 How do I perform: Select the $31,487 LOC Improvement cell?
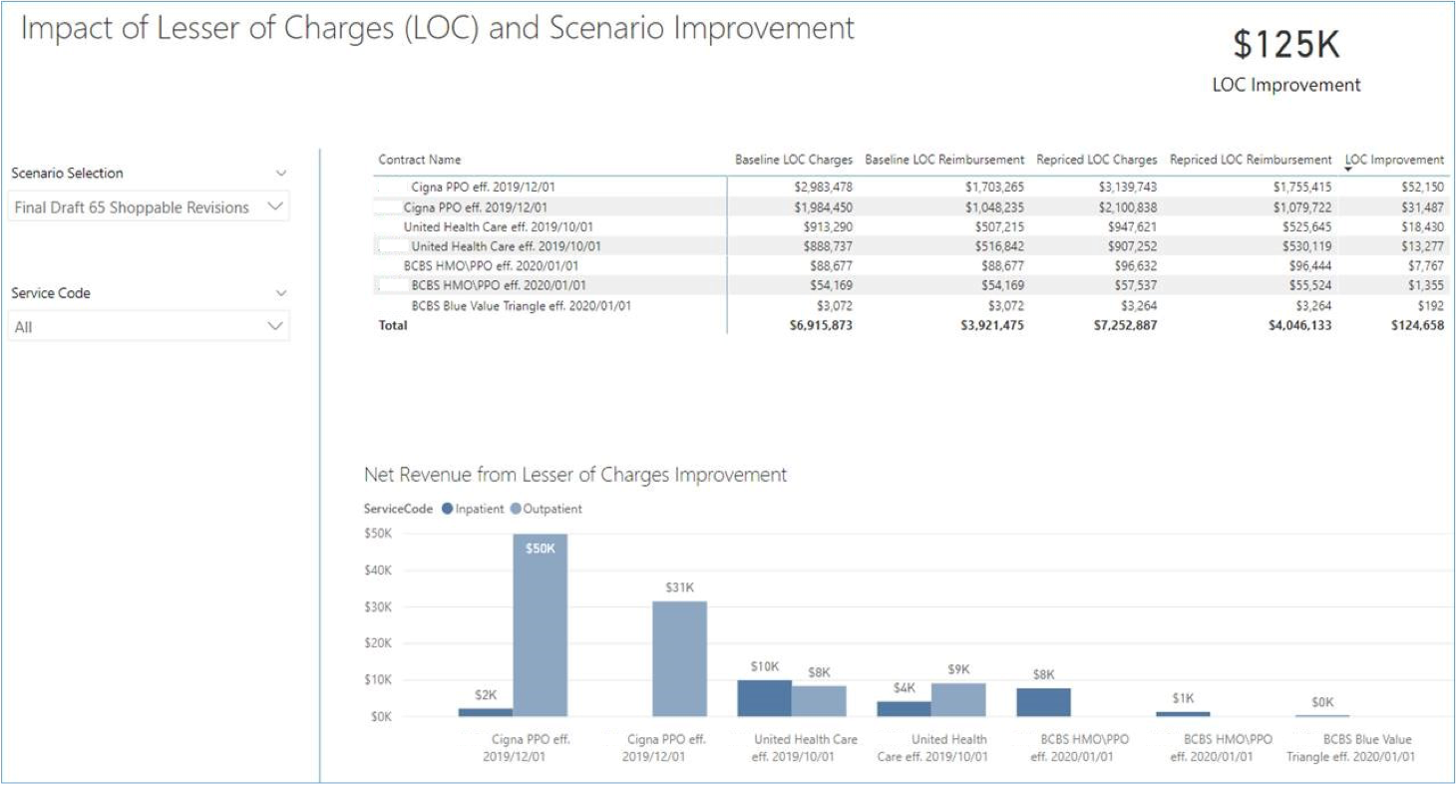tap(1424, 207)
